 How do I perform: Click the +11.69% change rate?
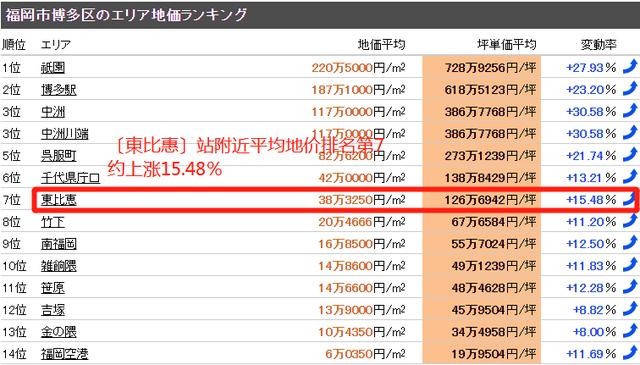[591, 354]
